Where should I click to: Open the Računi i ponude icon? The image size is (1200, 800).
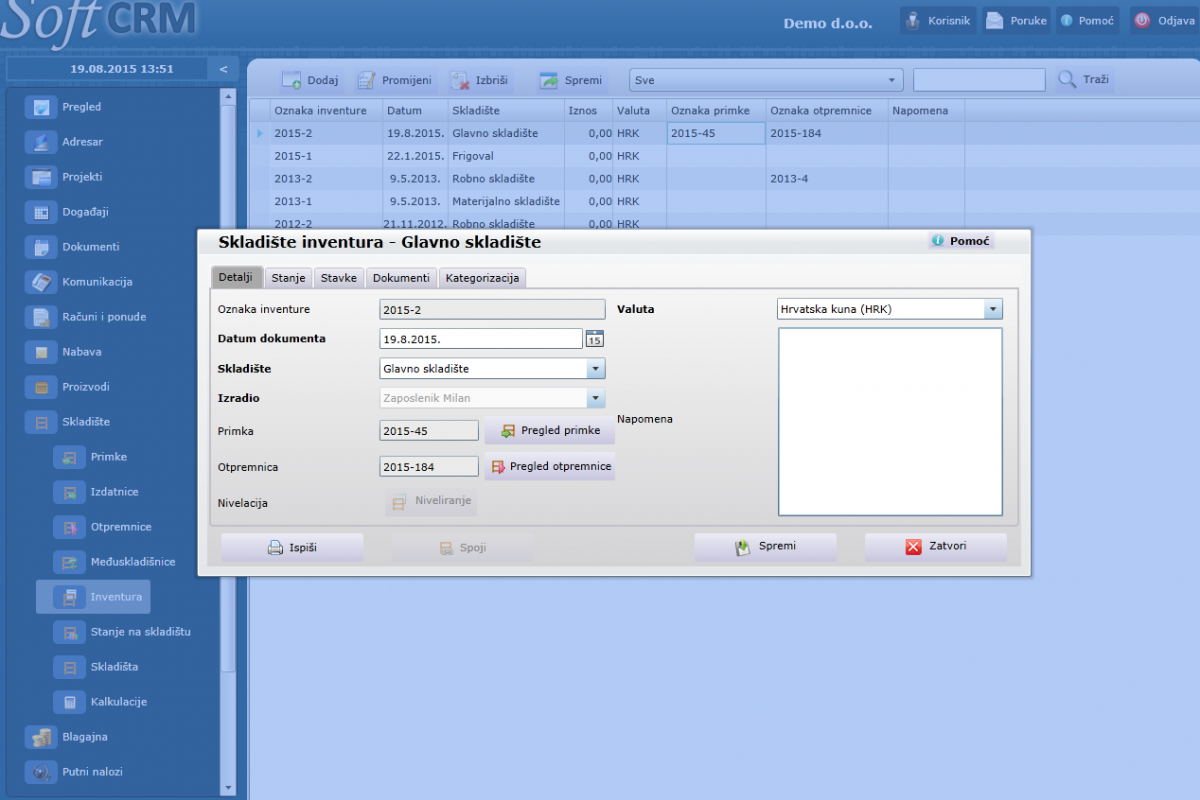tap(41, 317)
